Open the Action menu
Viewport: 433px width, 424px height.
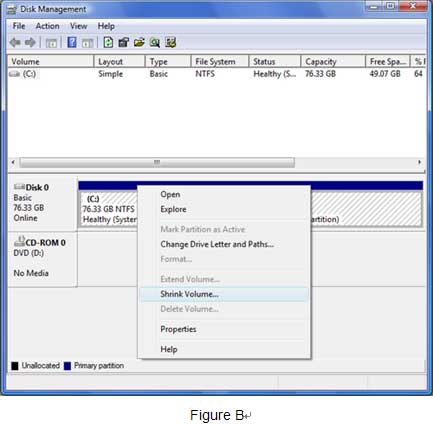[48, 26]
